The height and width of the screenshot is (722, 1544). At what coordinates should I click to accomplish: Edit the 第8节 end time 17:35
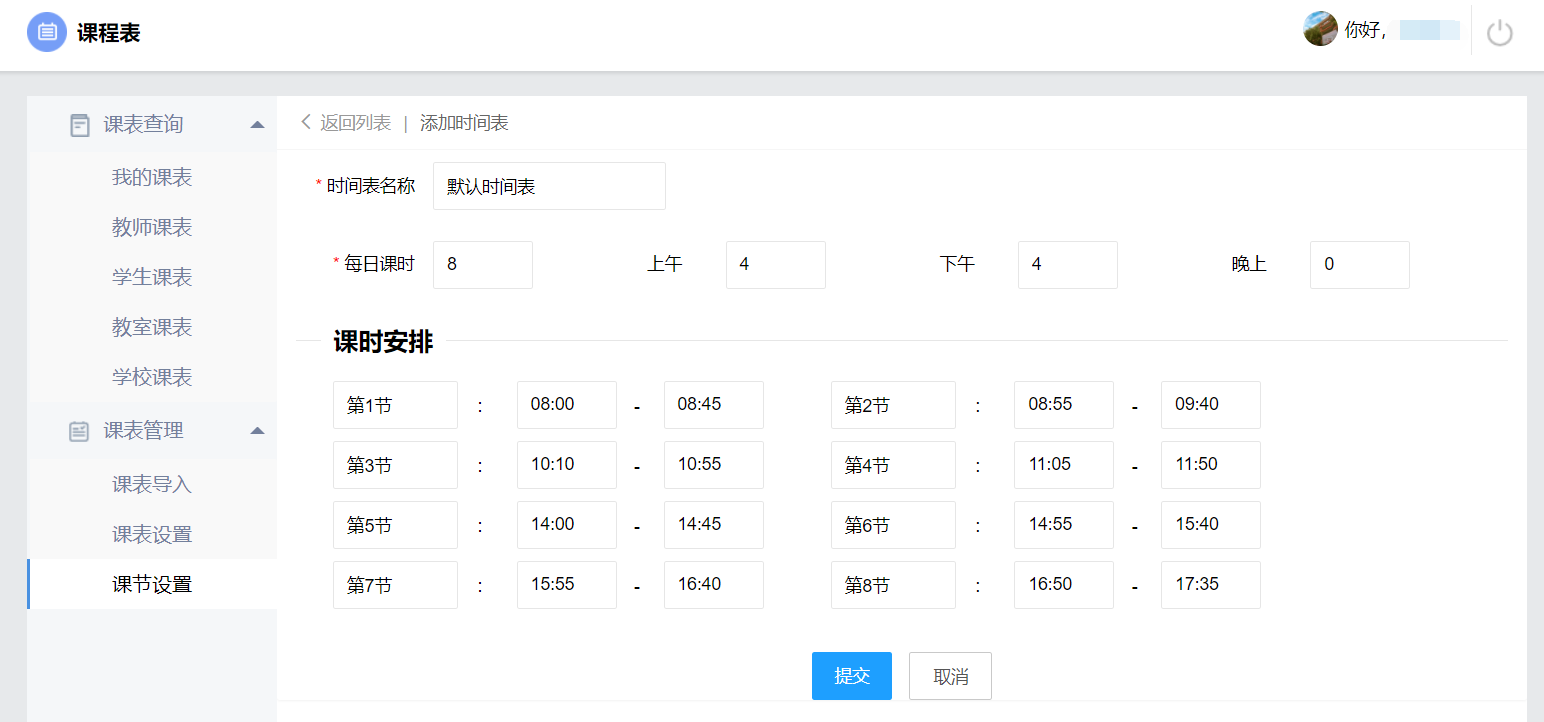(1210, 585)
